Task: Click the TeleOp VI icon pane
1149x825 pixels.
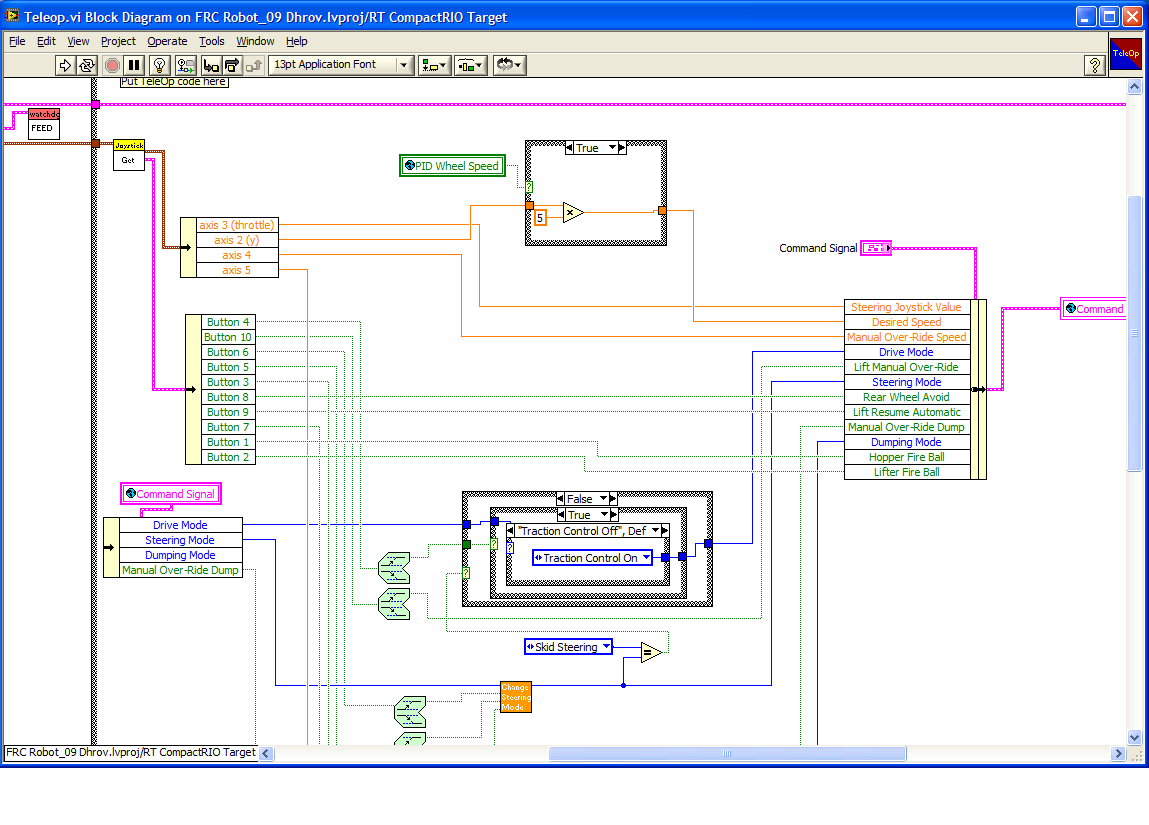Action: (1126, 54)
